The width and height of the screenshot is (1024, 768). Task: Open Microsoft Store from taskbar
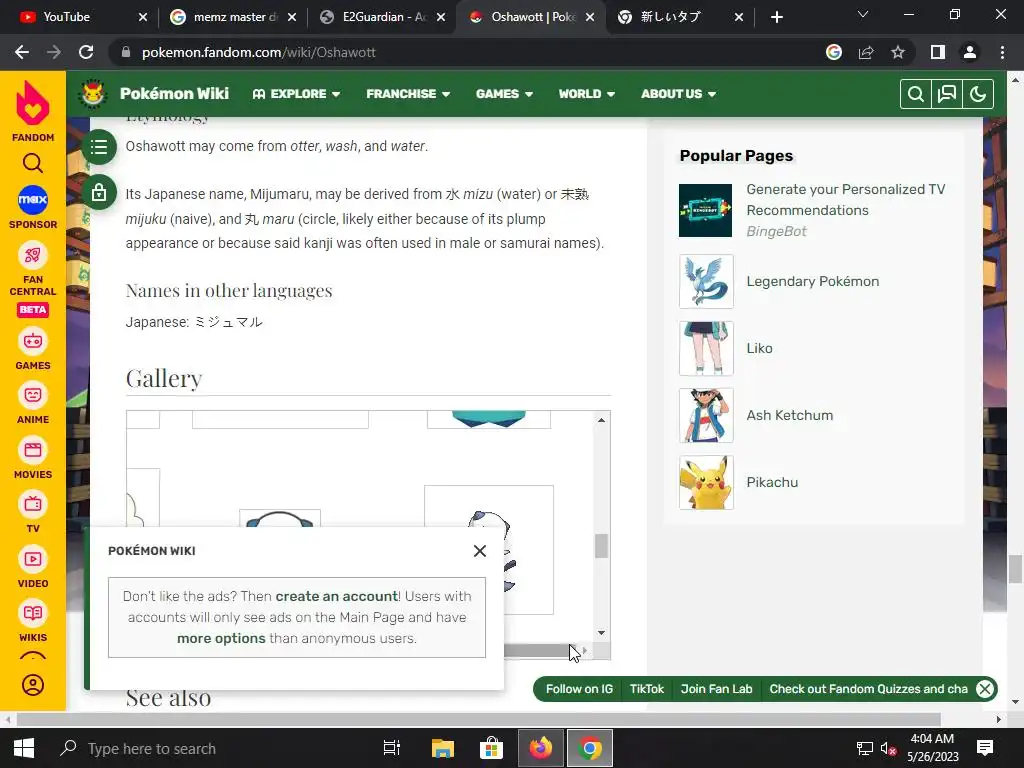[x=491, y=748]
